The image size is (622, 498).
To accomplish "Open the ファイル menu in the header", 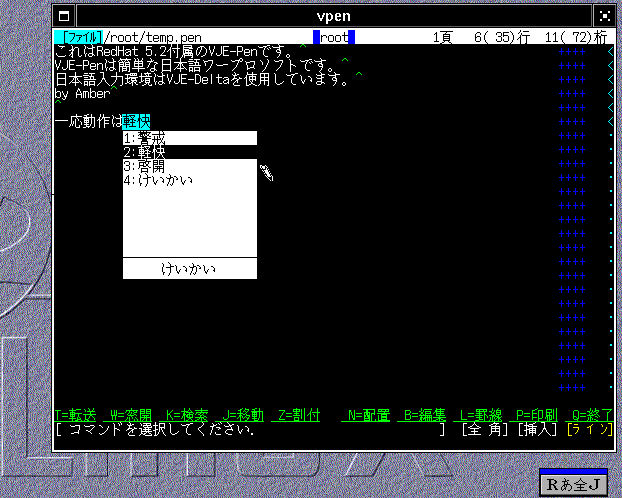I will [78, 37].
